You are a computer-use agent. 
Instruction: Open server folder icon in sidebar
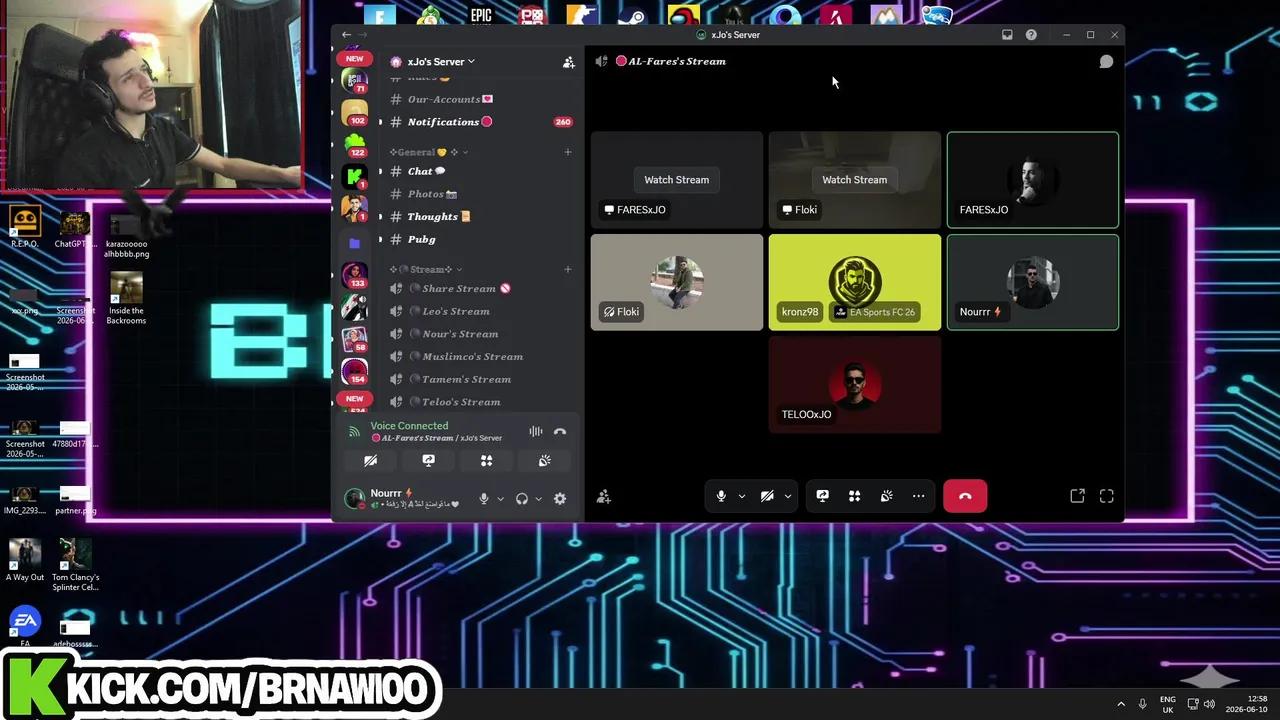pyautogui.click(x=354, y=242)
